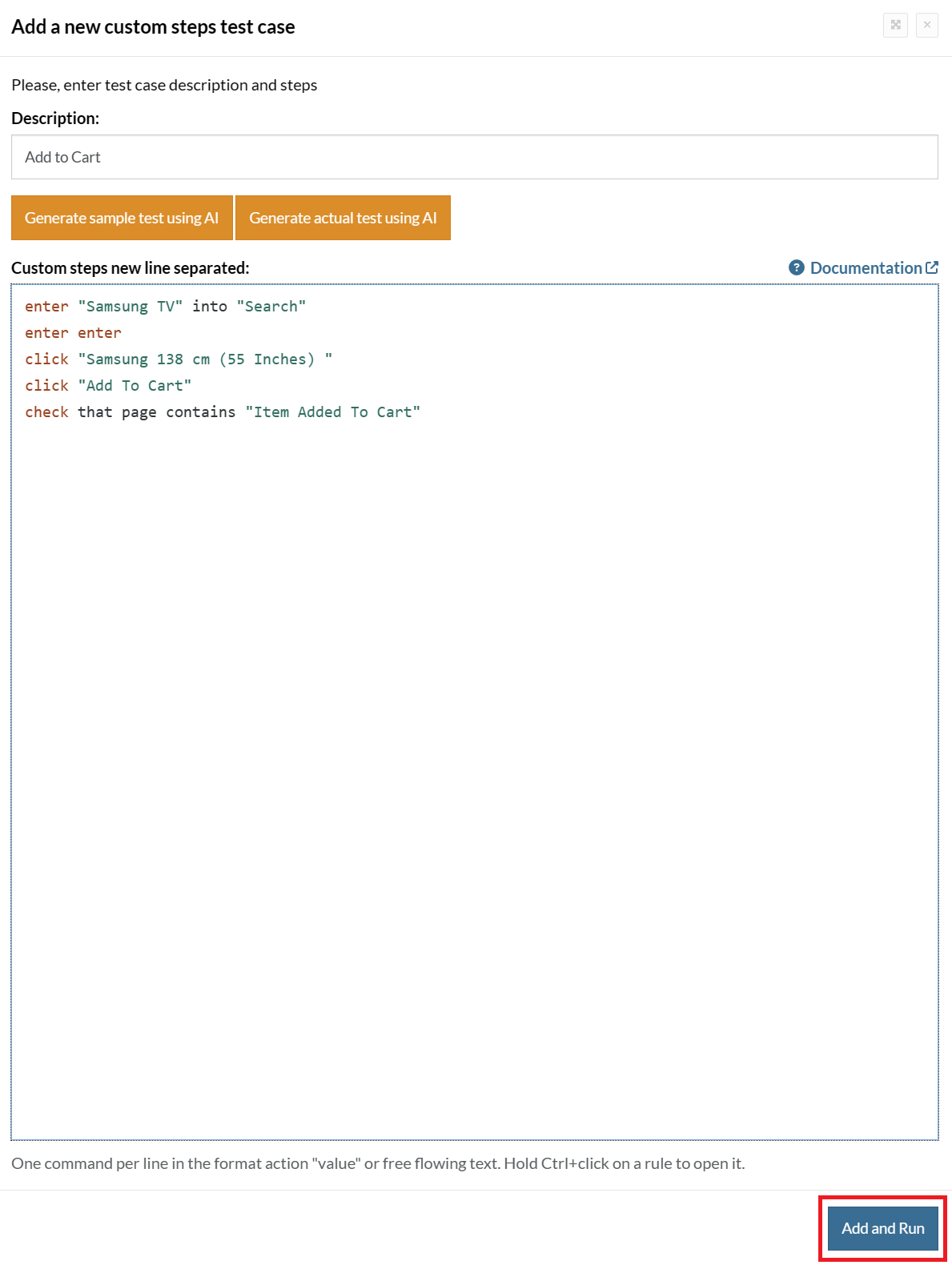Close the custom steps test case dialog
This screenshot has height=1265, width=952.
[926, 25]
